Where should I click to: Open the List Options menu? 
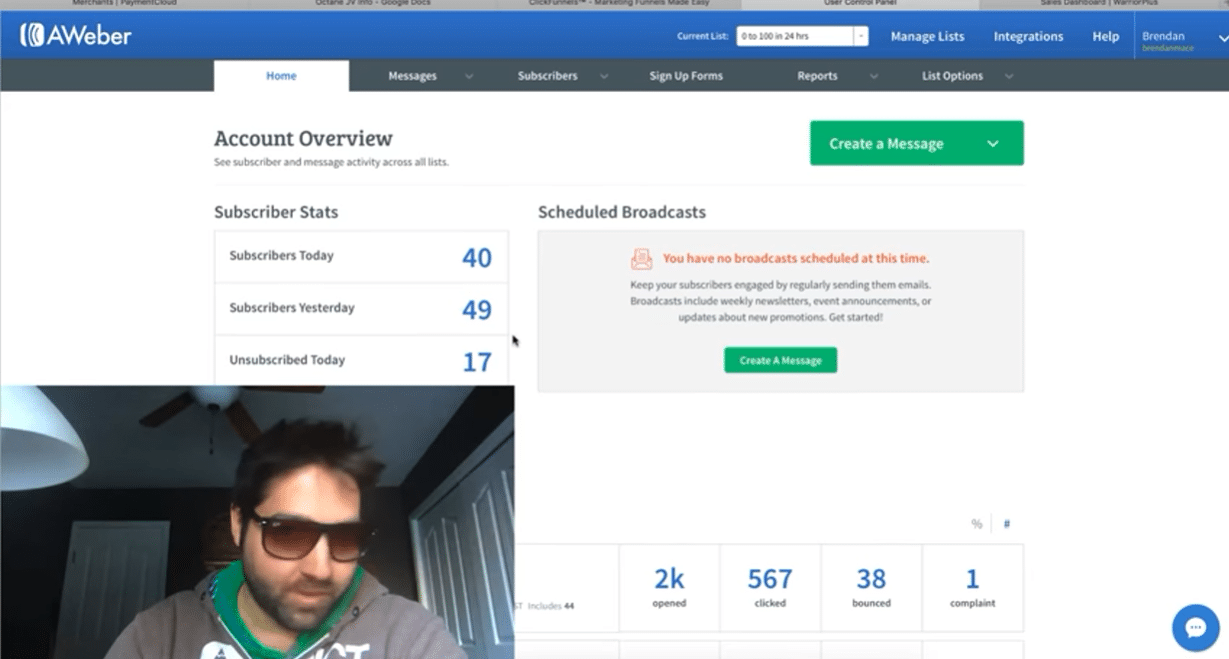(952, 76)
